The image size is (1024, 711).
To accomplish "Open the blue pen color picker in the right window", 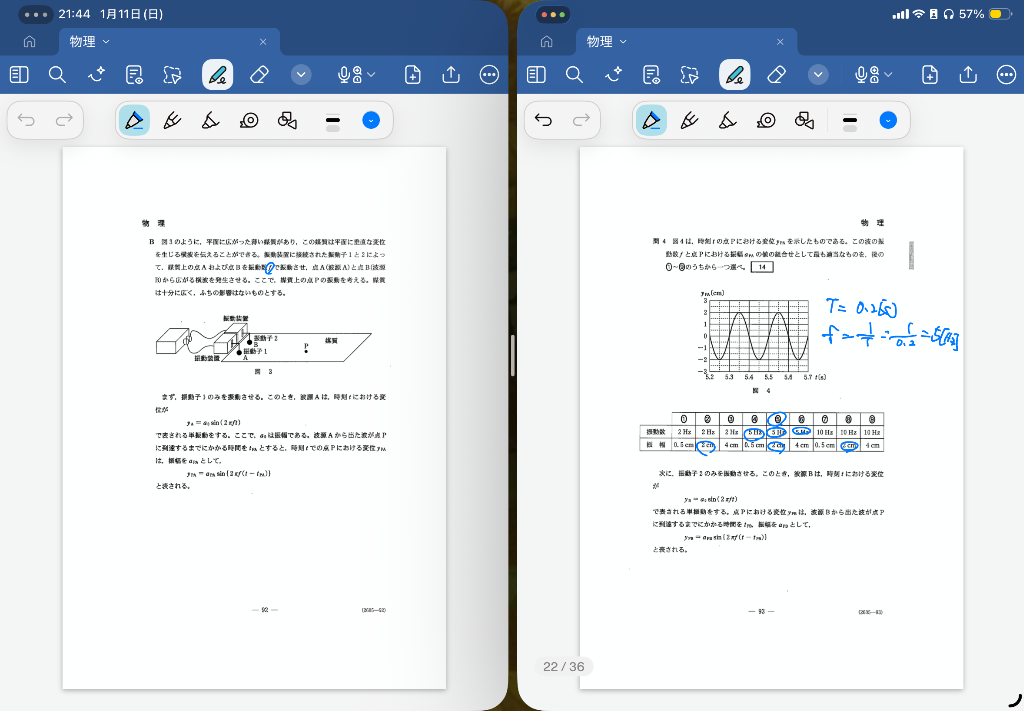I will pyautogui.click(x=887, y=121).
